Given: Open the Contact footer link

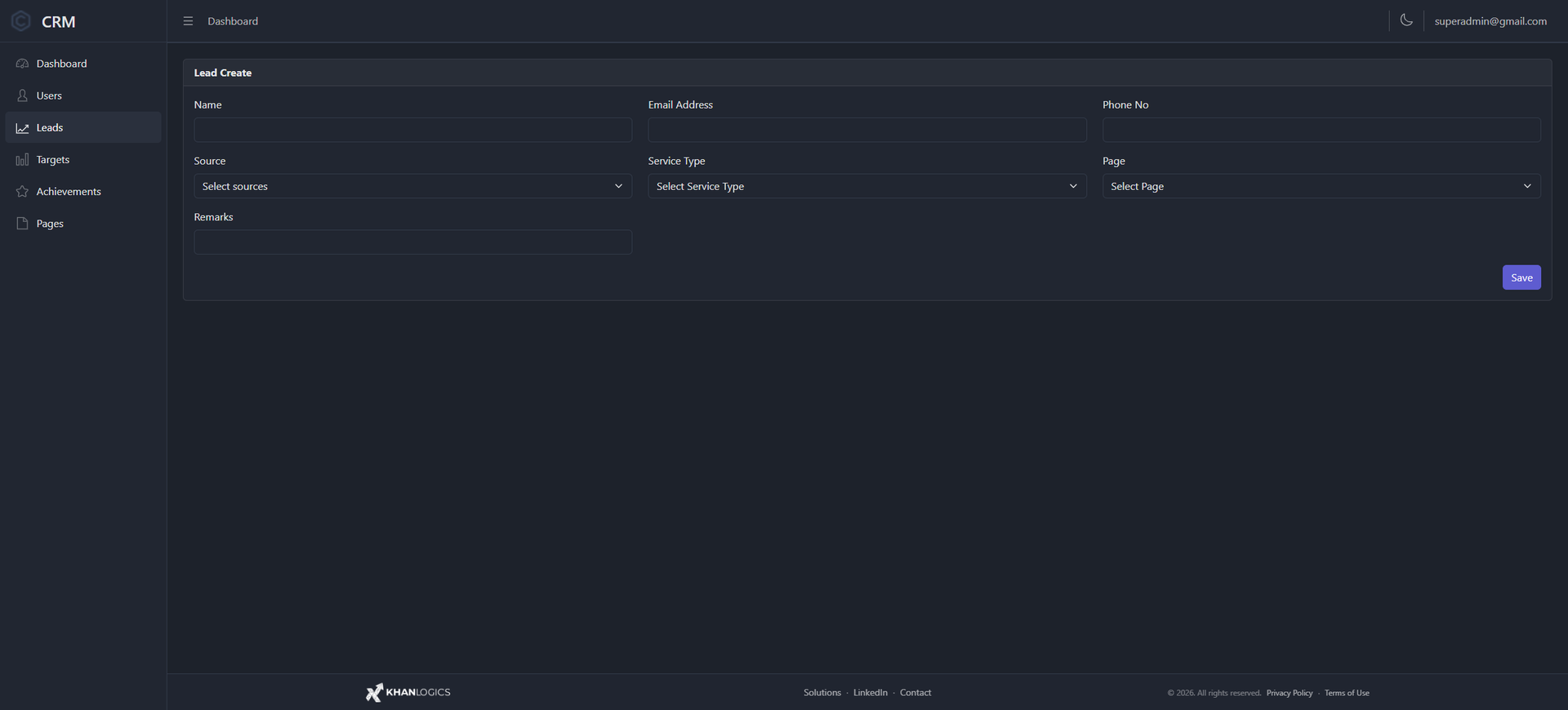Looking at the screenshot, I should pos(915,693).
